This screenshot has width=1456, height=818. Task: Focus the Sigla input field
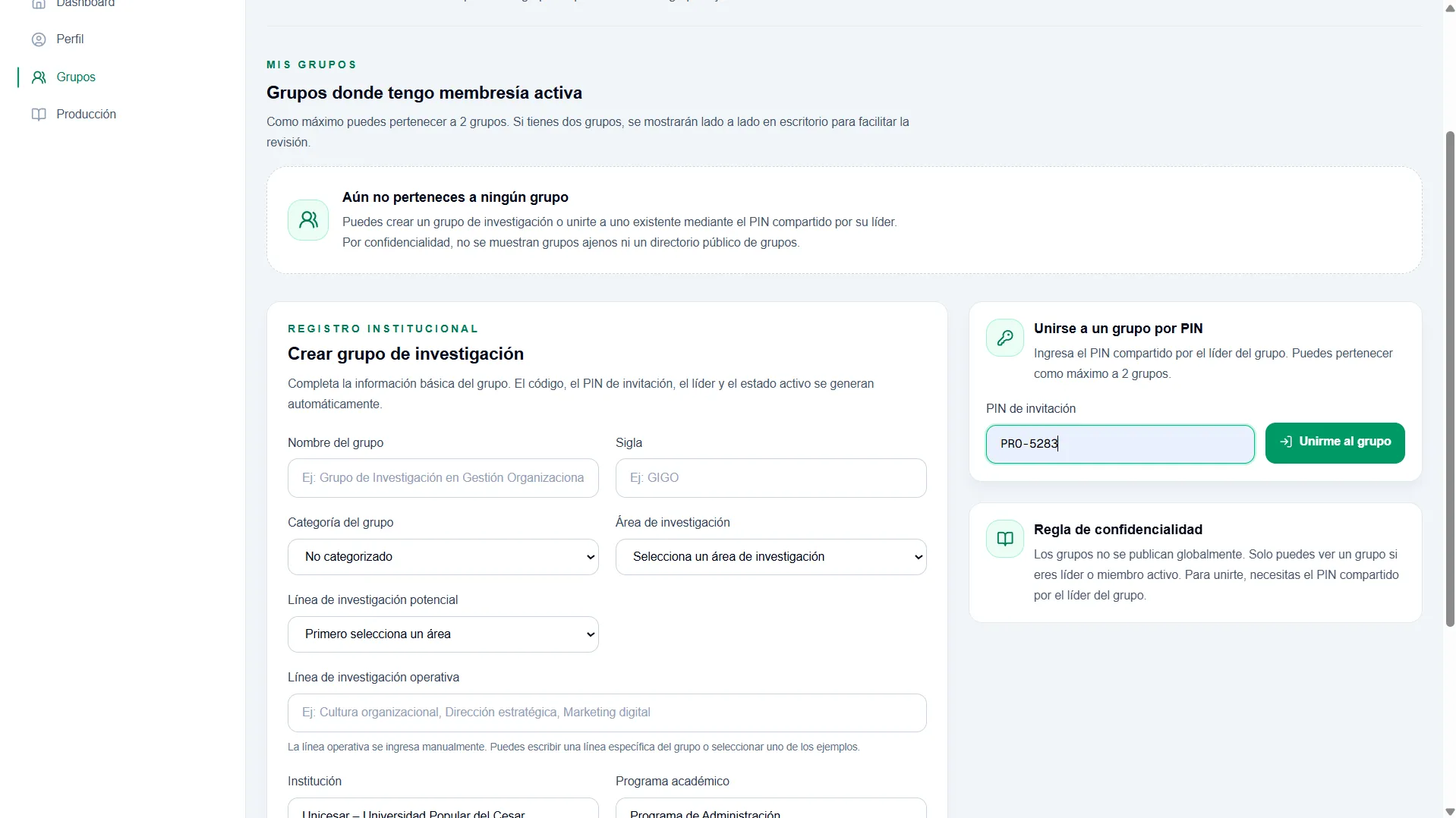[x=771, y=478]
